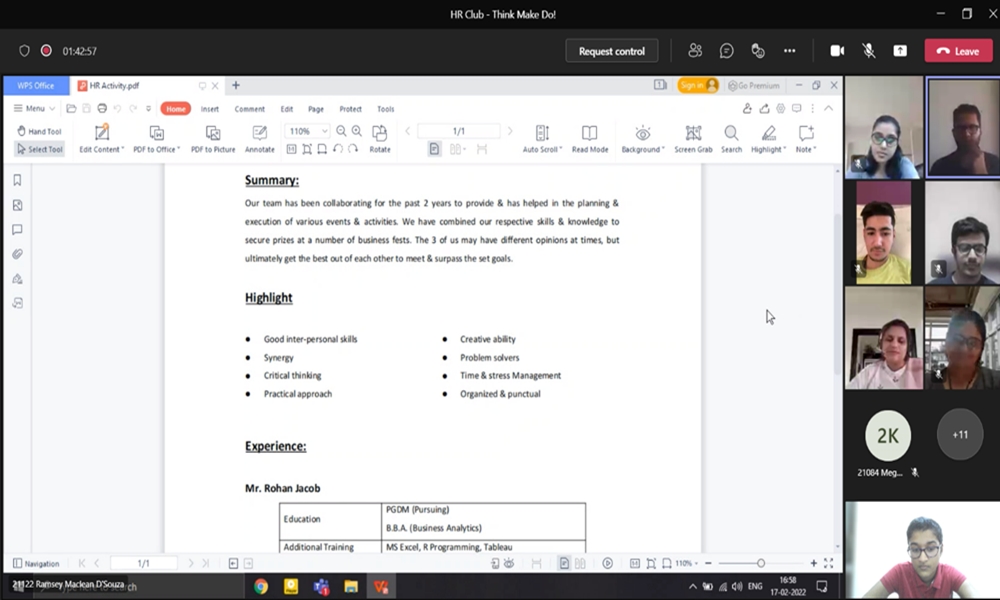Click the Sign in button

pos(698,85)
